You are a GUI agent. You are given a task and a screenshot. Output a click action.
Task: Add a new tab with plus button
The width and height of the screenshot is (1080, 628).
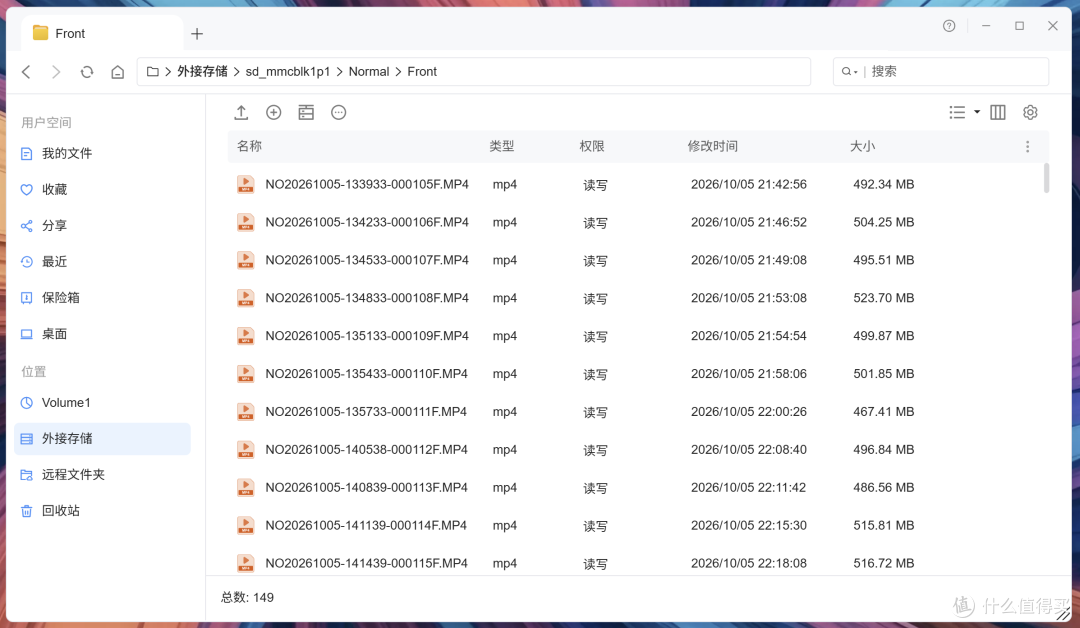(197, 34)
